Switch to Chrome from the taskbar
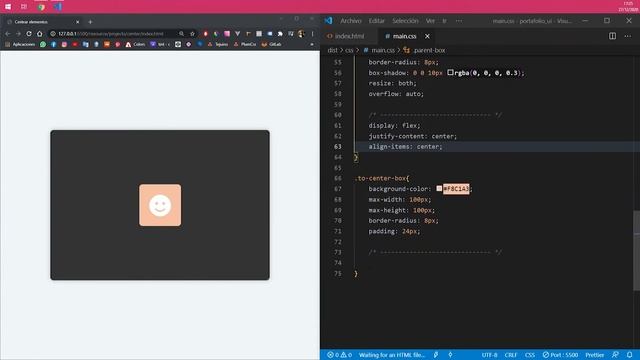 click(x=41, y=7)
